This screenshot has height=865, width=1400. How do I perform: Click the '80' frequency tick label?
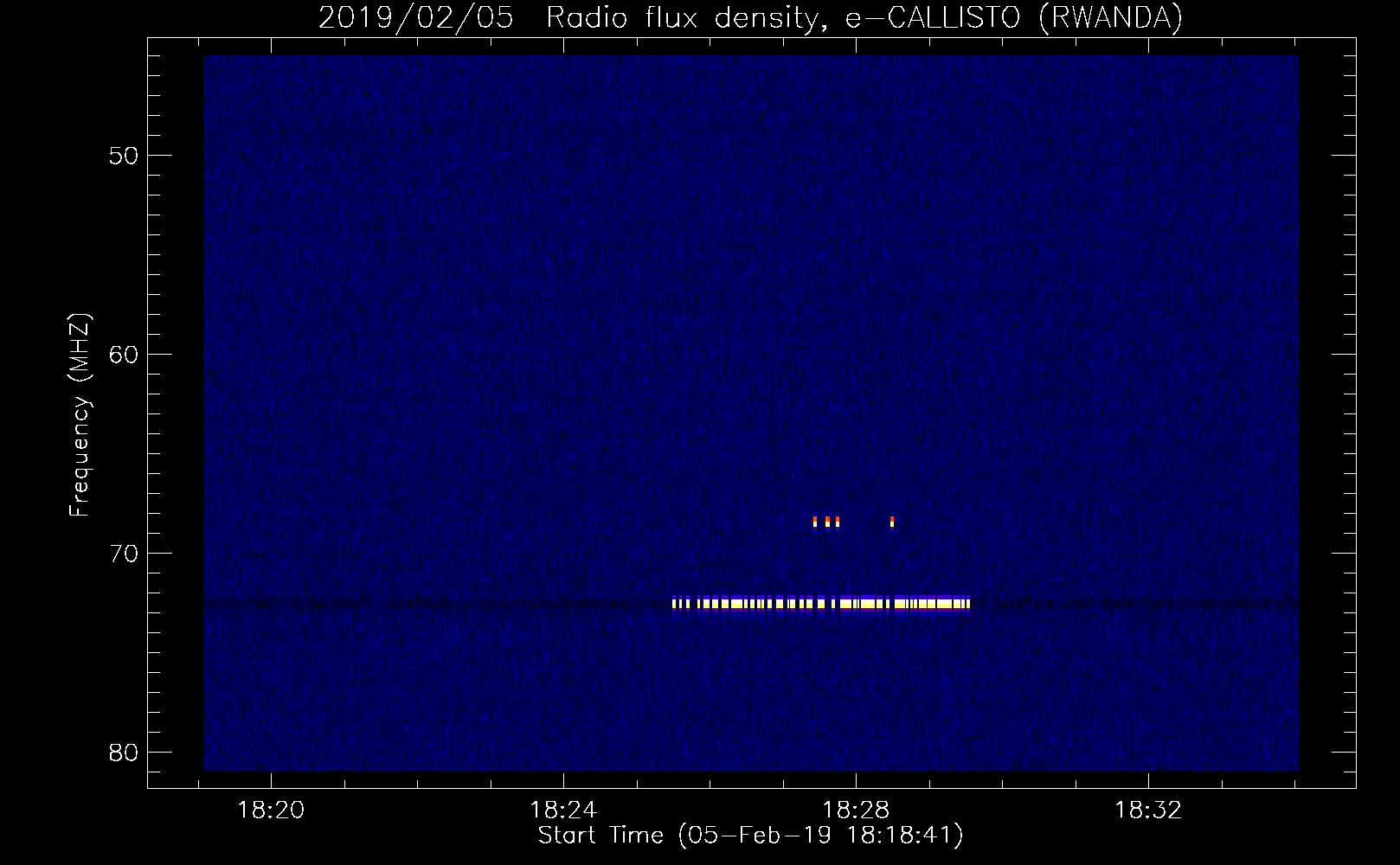tap(124, 753)
